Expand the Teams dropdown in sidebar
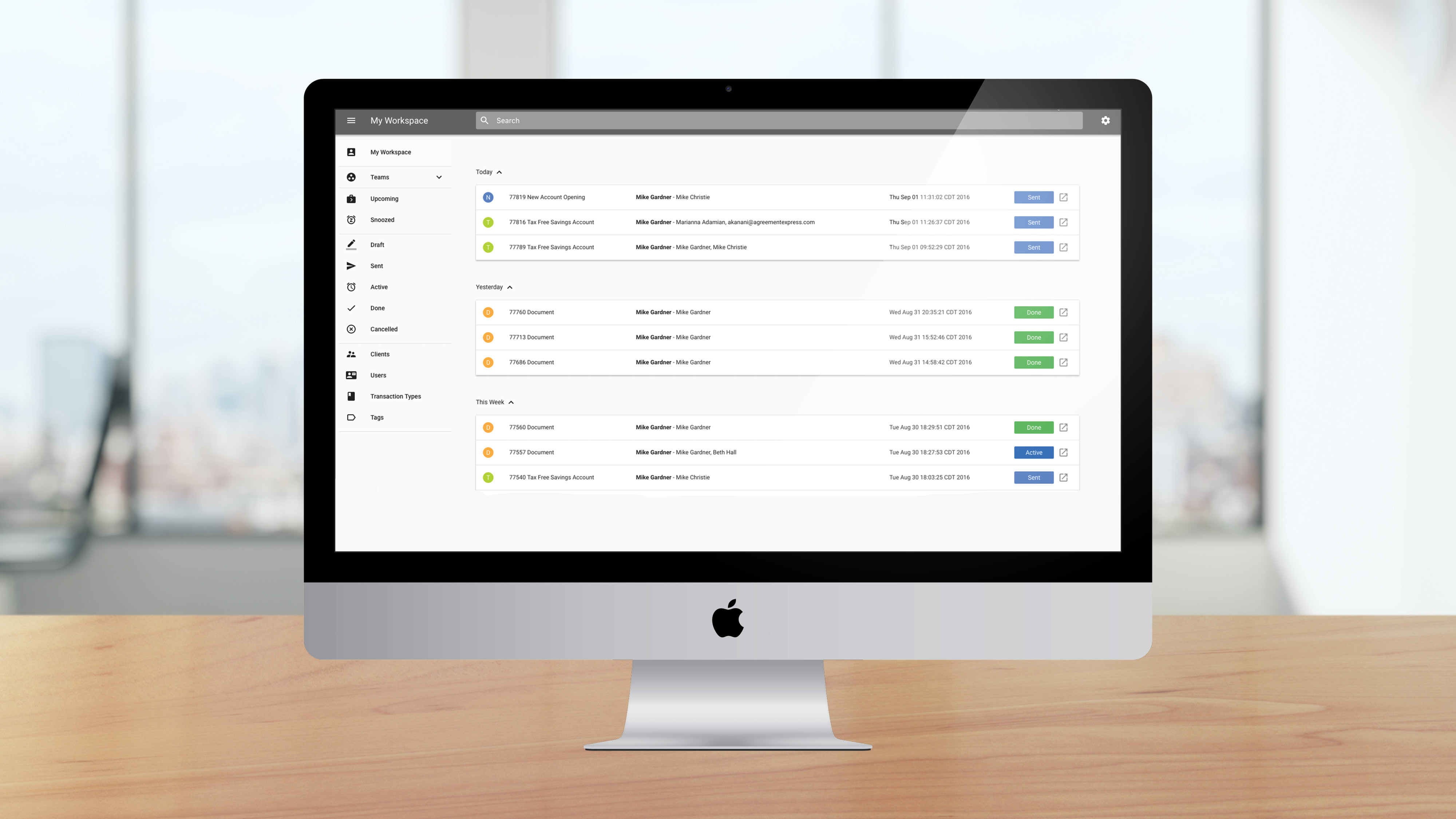This screenshot has width=1456, height=819. click(x=438, y=177)
